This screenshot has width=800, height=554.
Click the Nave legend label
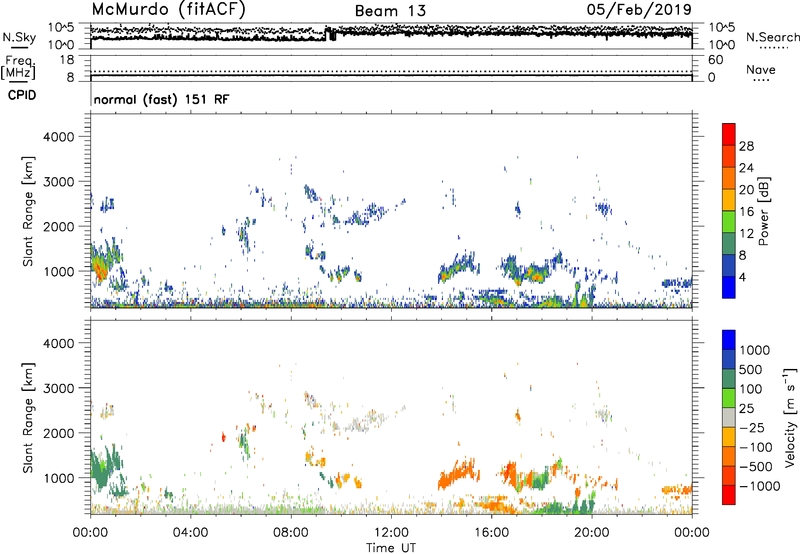(761, 69)
